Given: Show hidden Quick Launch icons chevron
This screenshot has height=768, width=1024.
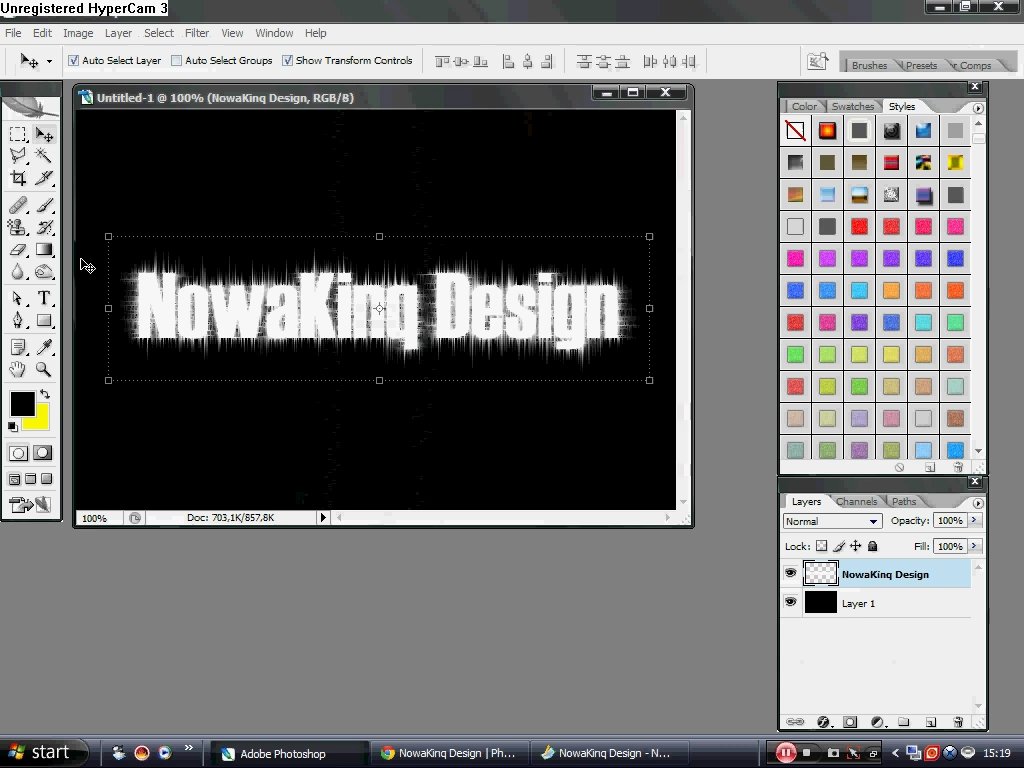Looking at the screenshot, I should pos(189,748).
